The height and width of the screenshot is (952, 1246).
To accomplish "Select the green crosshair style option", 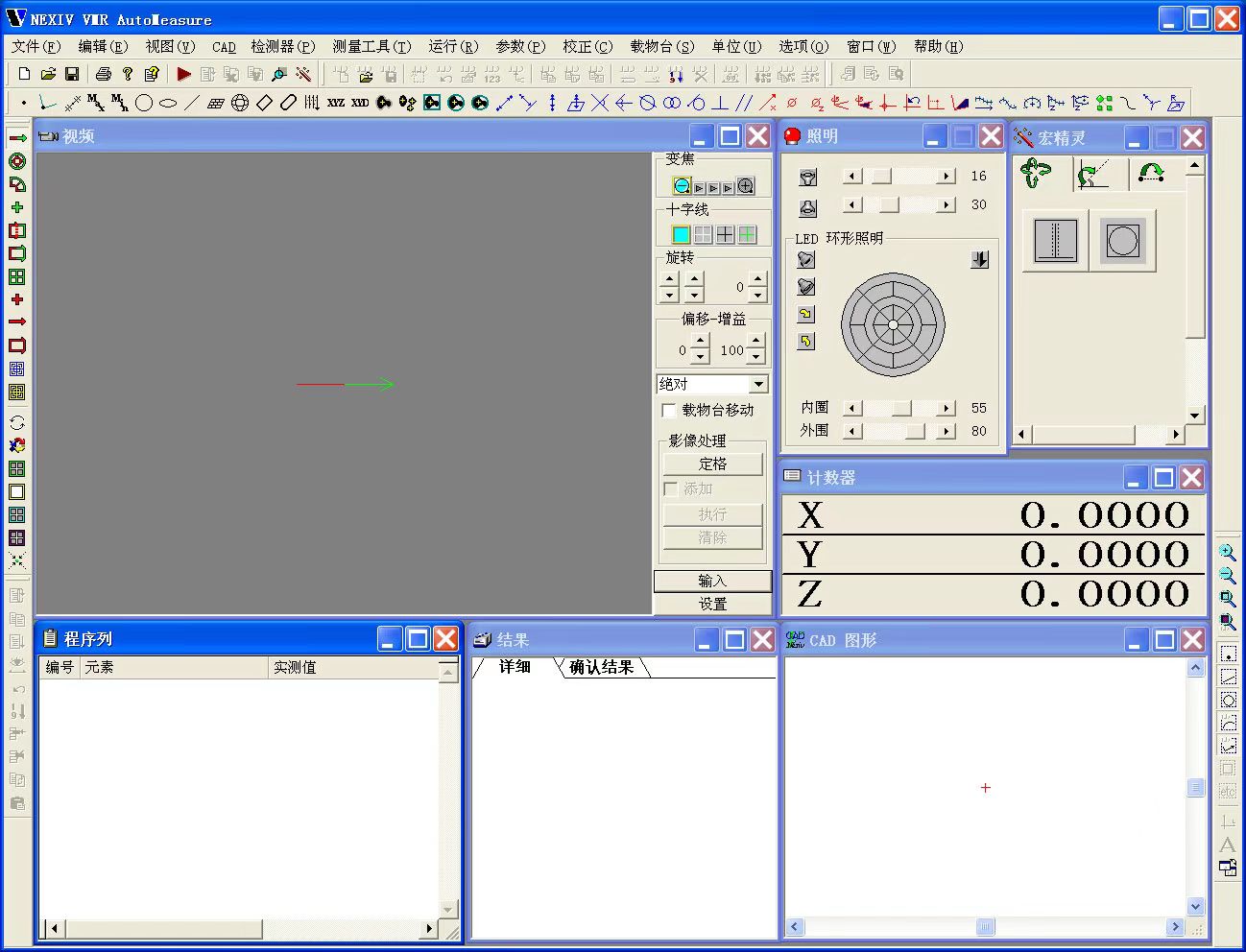I will (748, 234).
